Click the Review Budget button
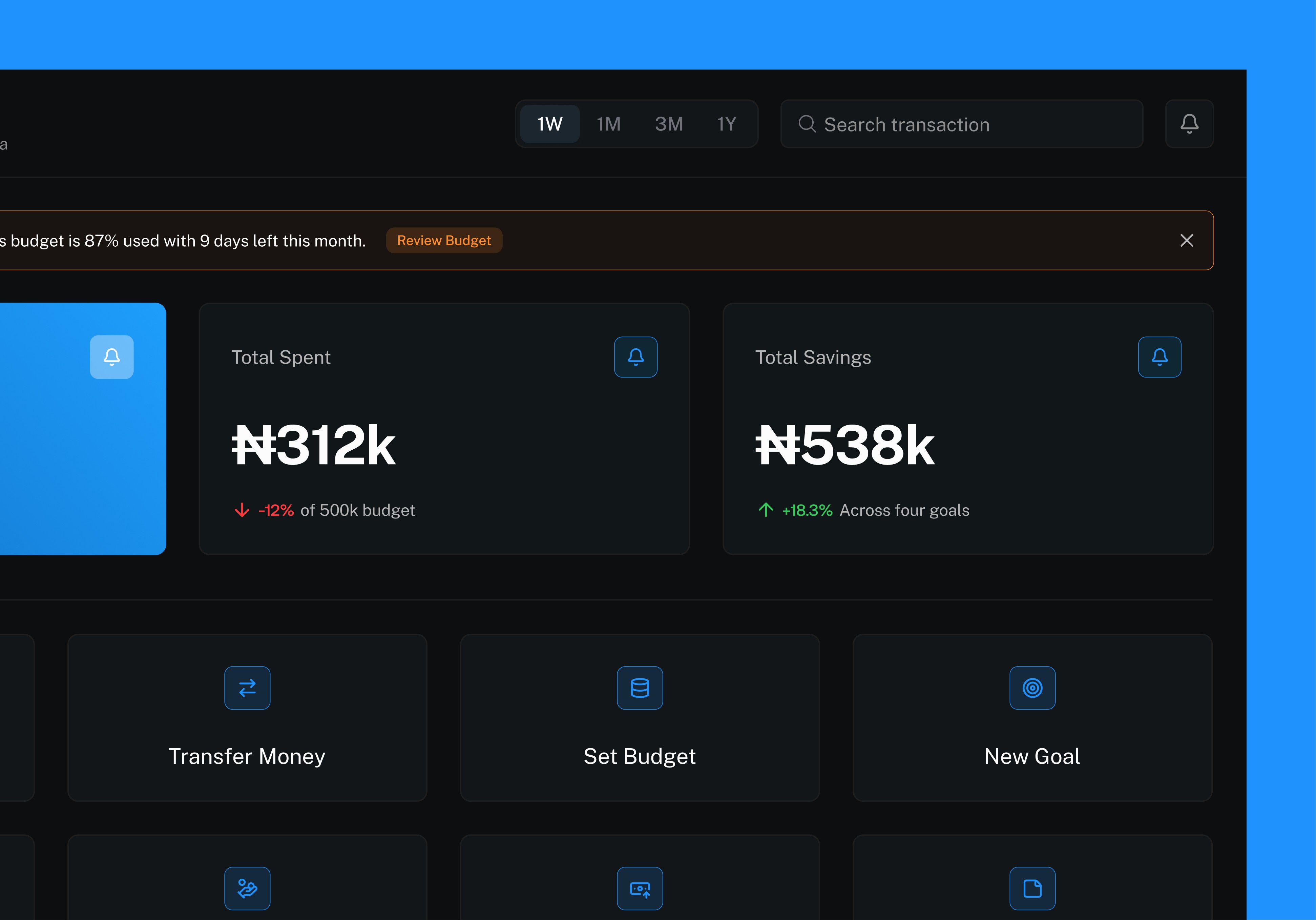The width and height of the screenshot is (1316, 920). pyautogui.click(x=444, y=240)
